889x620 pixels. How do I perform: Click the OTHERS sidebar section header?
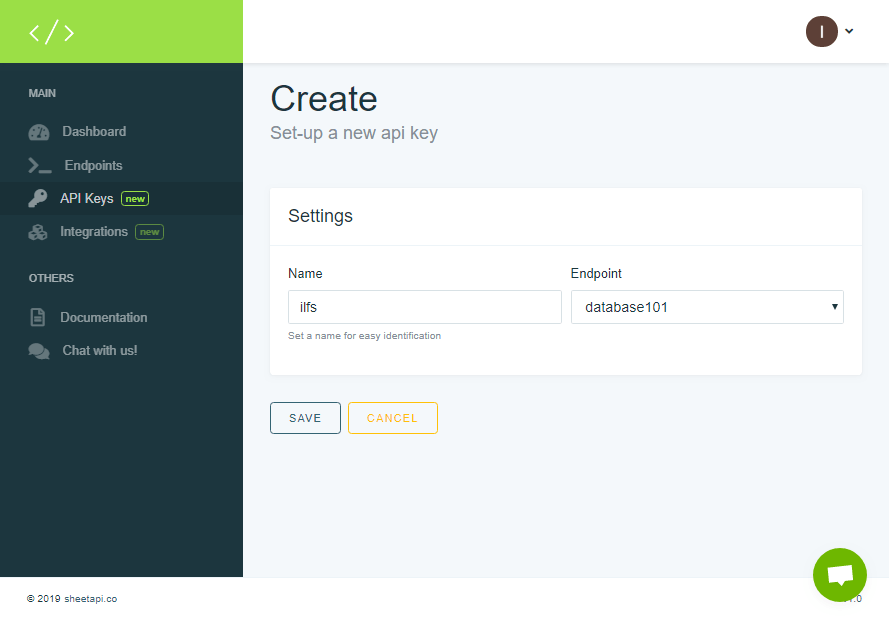[x=51, y=278]
